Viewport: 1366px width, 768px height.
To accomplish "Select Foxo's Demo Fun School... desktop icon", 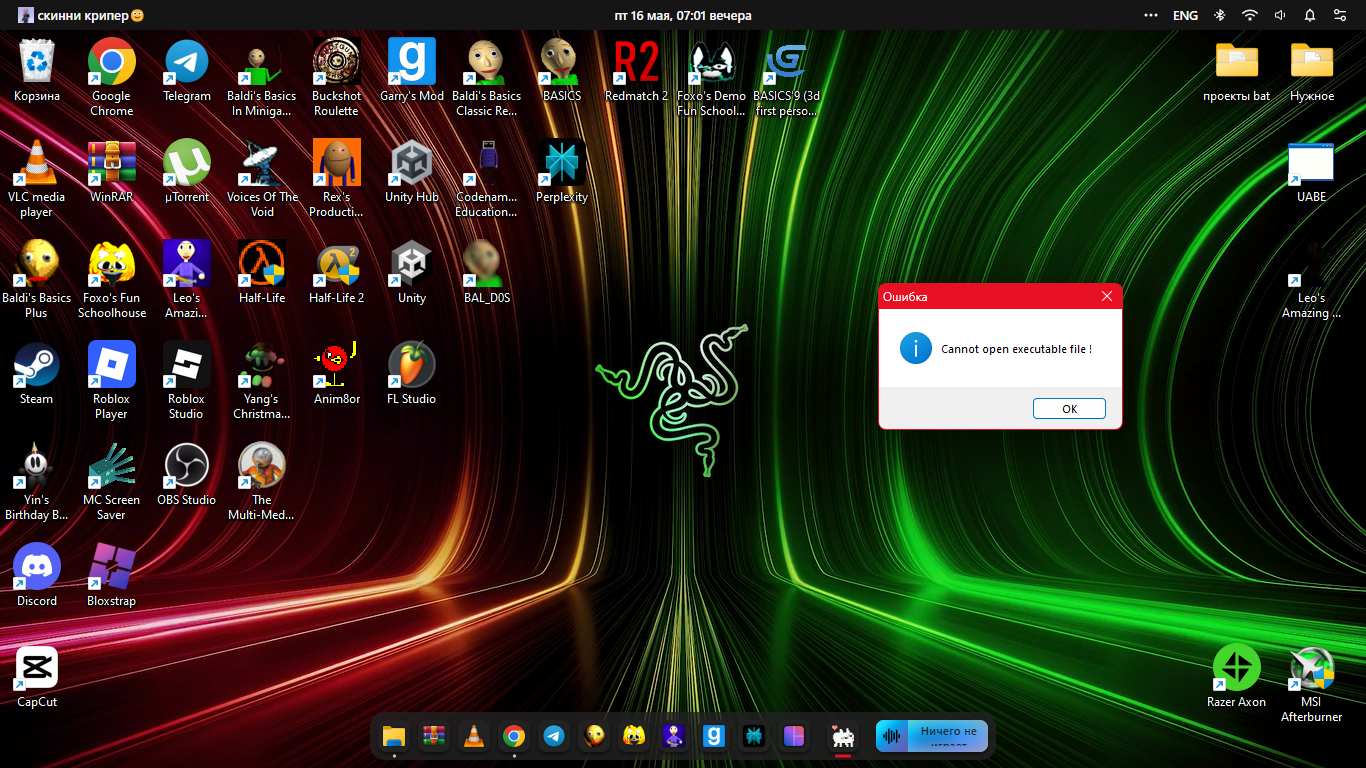I will click(x=711, y=77).
